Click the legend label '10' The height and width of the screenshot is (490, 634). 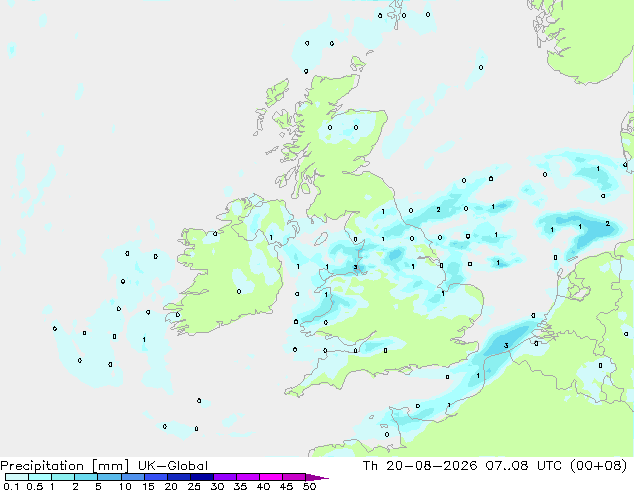click(x=125, y=486)
